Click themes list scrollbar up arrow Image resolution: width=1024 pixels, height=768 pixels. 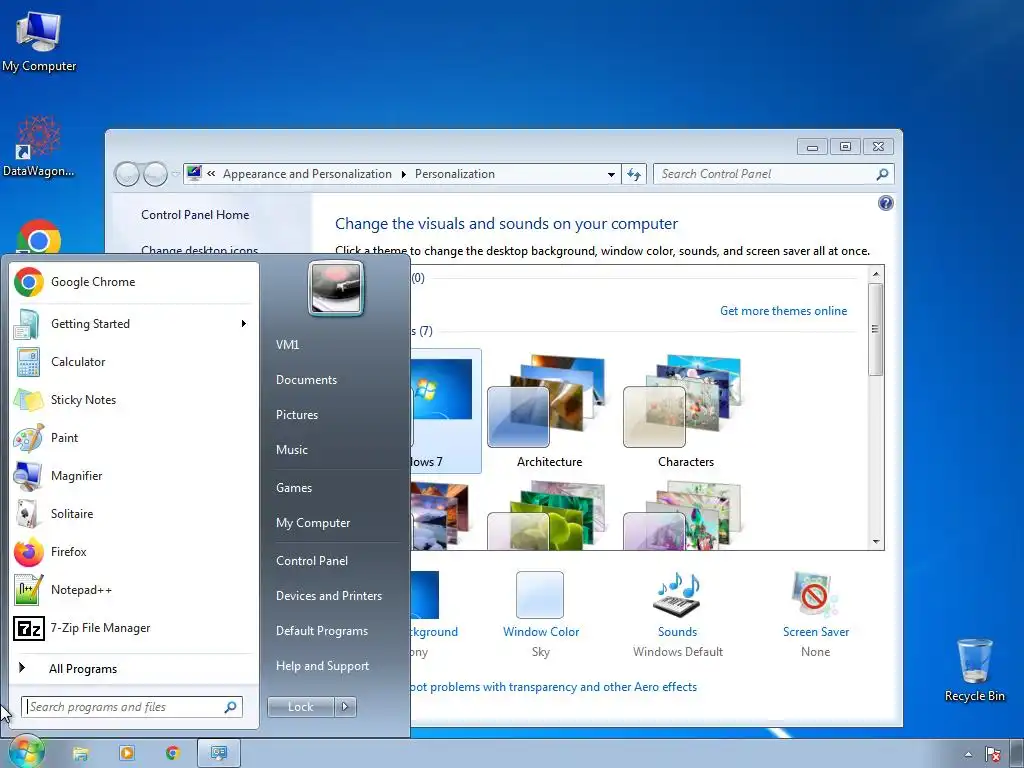click(x=876, y=274)
